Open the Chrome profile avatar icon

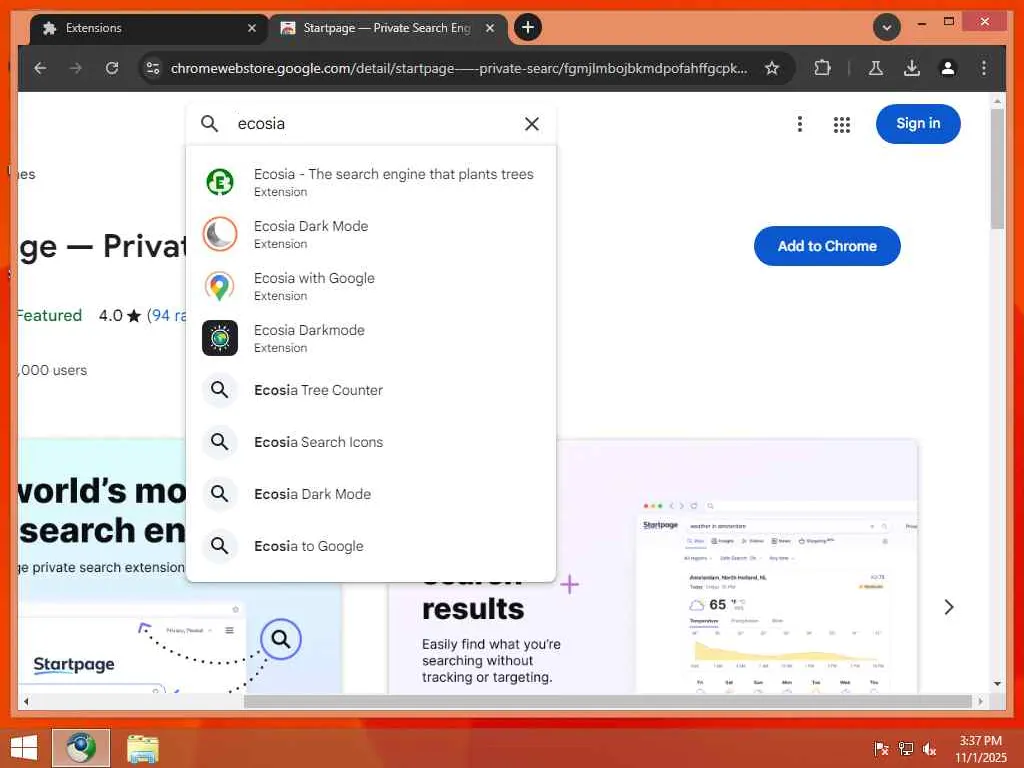948,68
